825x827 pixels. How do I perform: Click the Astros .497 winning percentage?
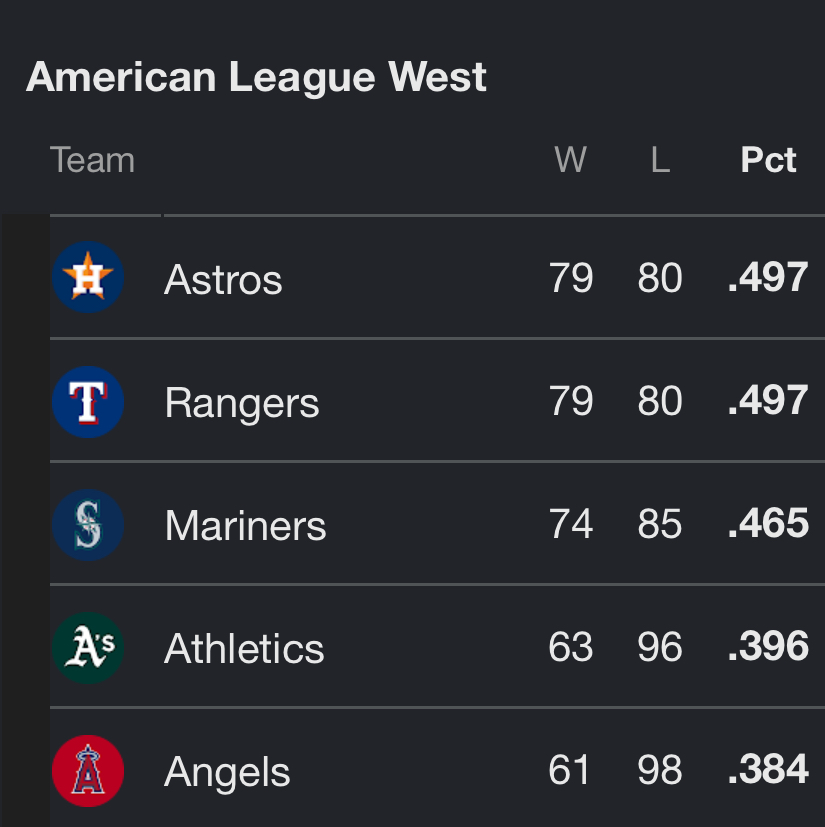click(768, 277)
